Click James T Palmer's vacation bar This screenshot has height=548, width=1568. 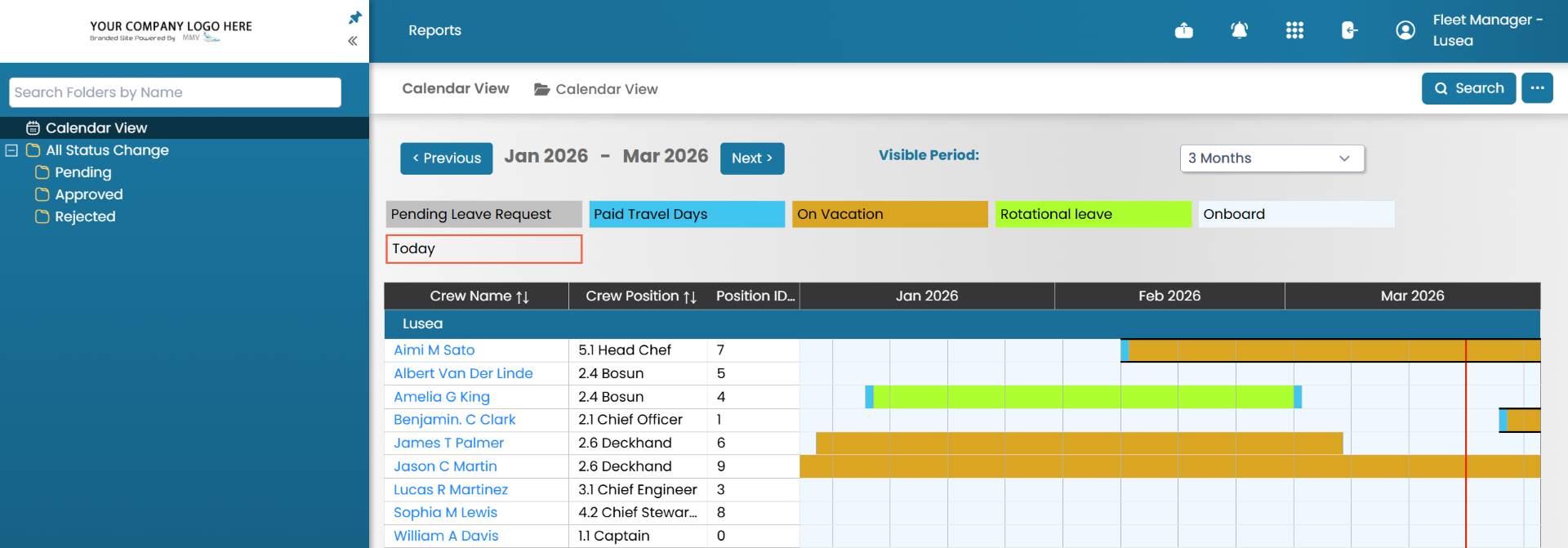pyautogui.click(x=1080, y=443)
